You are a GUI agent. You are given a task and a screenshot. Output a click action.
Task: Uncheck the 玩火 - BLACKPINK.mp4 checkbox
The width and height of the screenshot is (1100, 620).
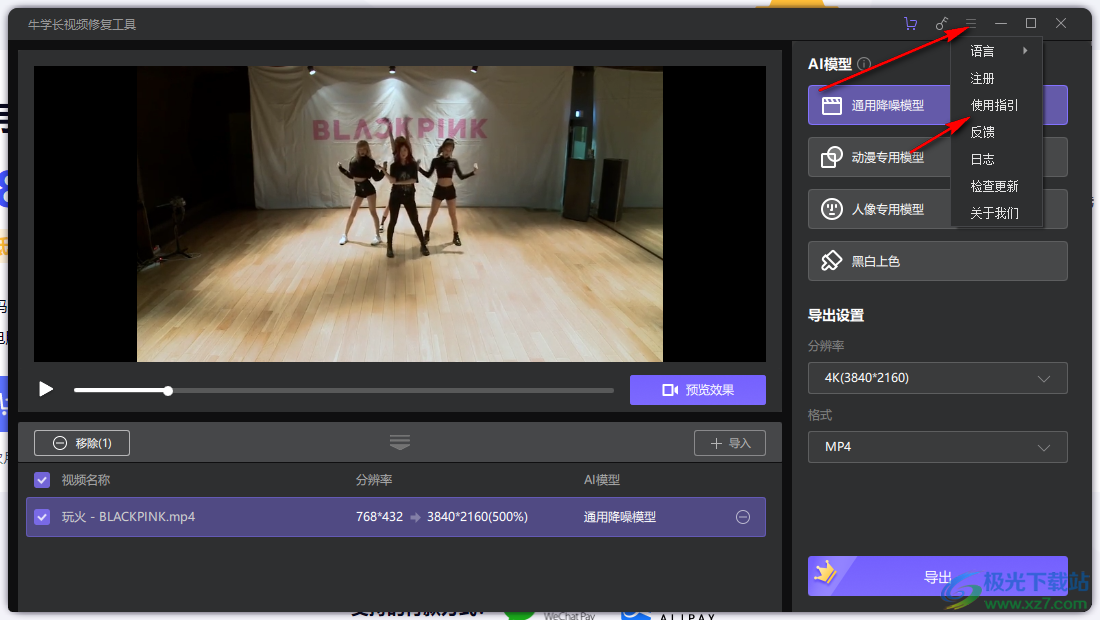pos(42,517)
